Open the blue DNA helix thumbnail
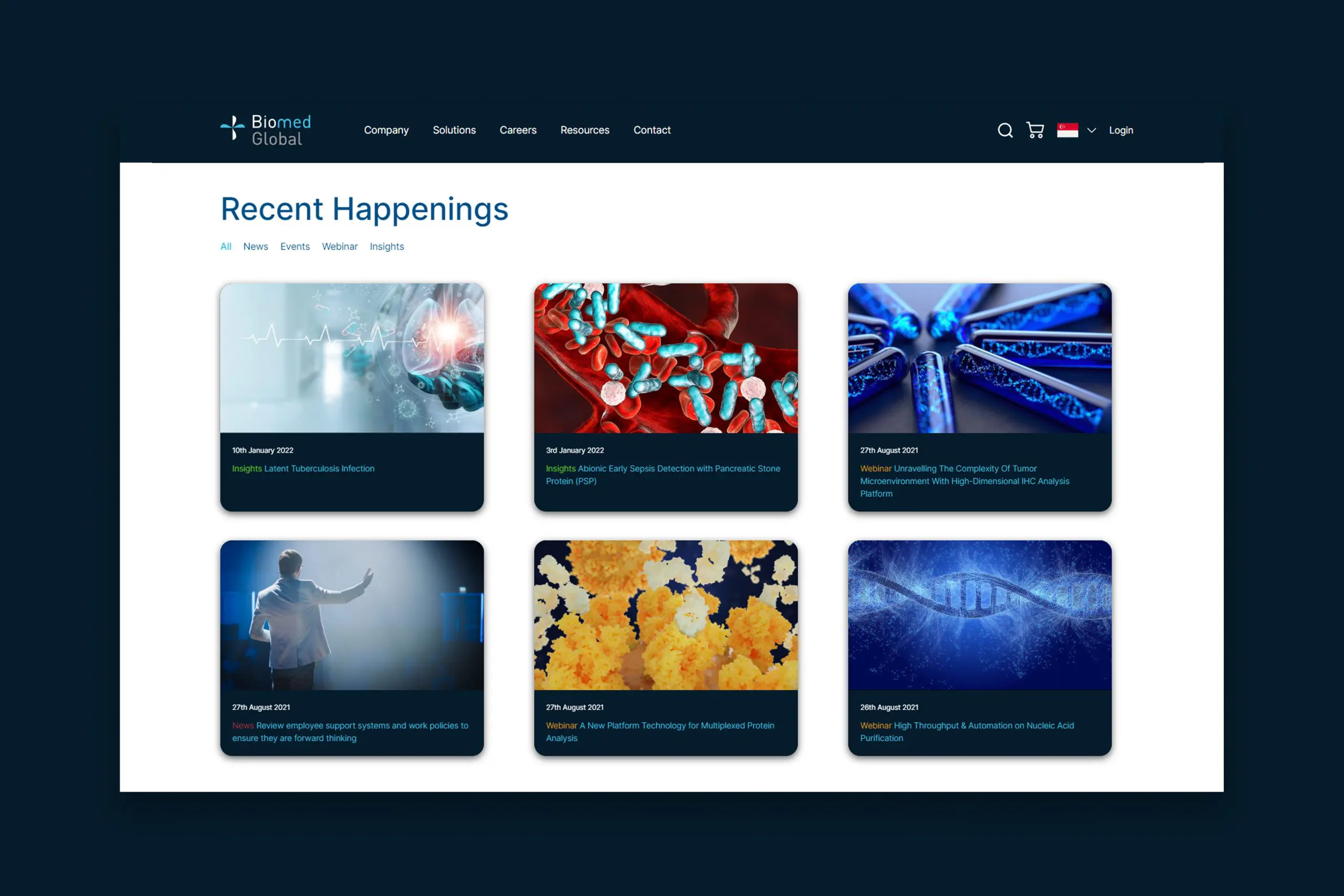This screenshot has width=1344, height=896. (x=980, y=615)
